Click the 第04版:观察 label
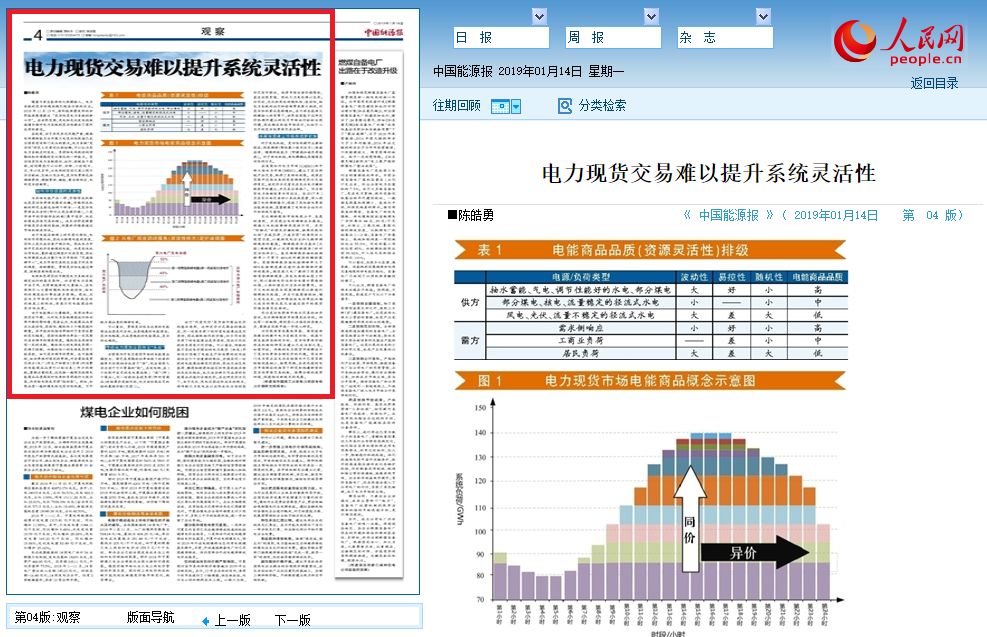 (47, 617)
